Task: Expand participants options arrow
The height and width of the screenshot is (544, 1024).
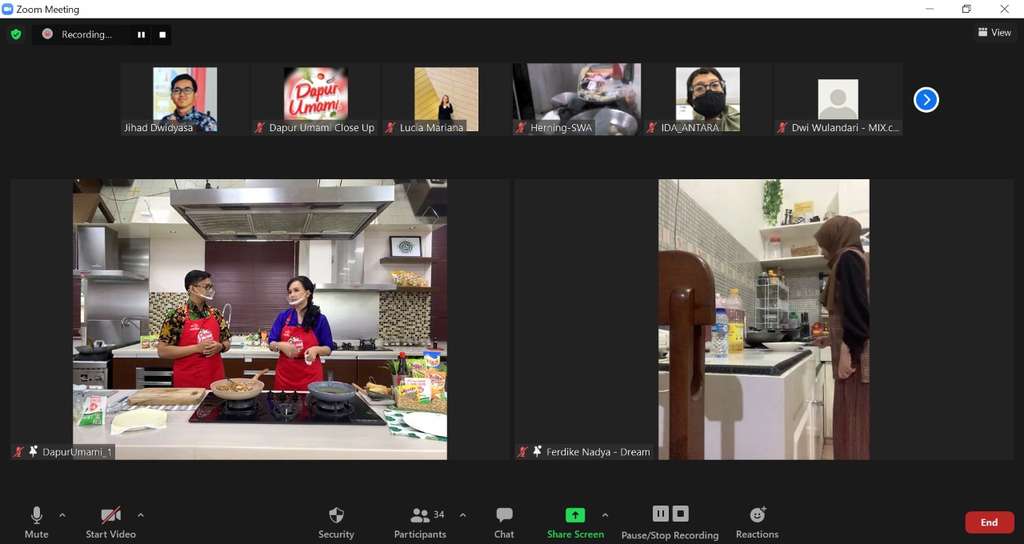Action: pyautogui.click(x=462, y=515)
